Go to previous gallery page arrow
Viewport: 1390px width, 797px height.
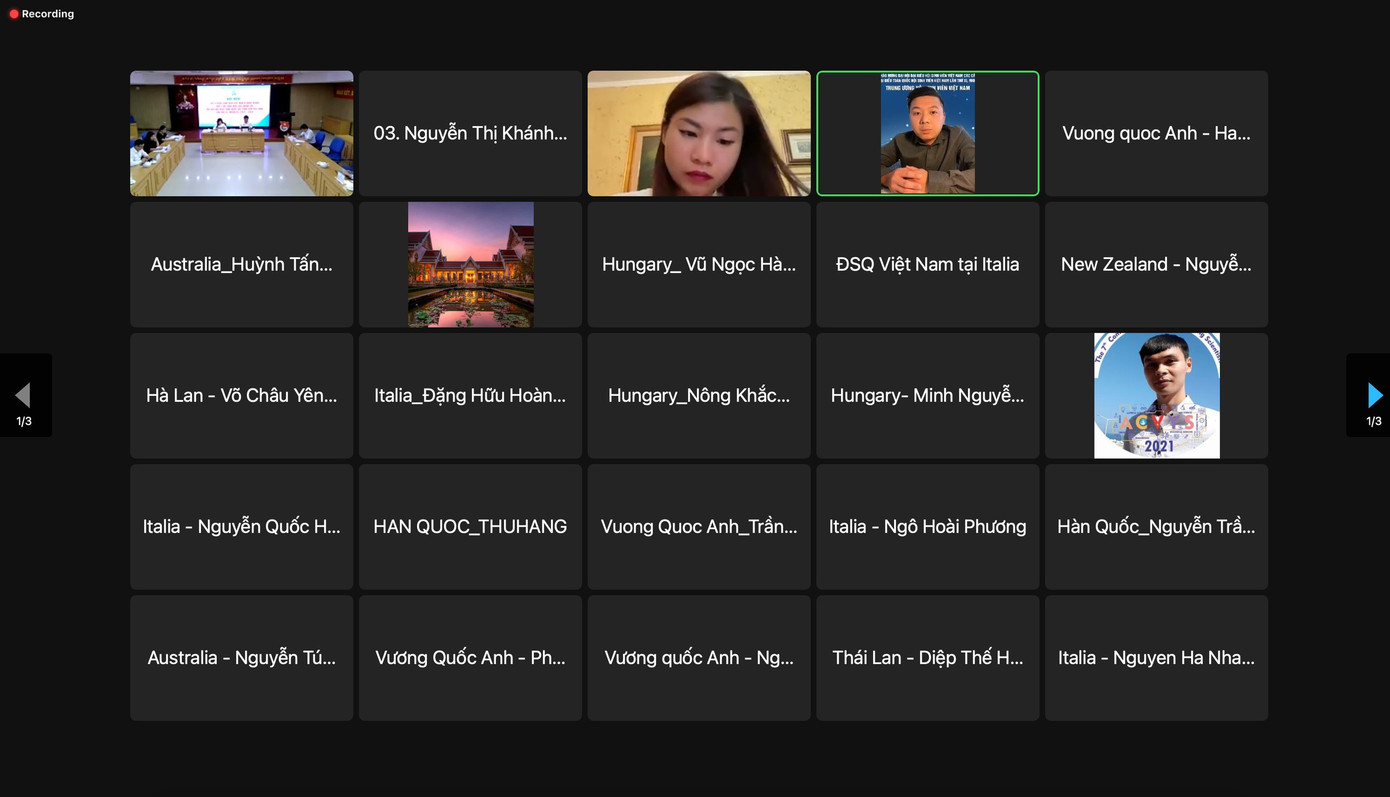pyautogui.click(x=23, y=395)
